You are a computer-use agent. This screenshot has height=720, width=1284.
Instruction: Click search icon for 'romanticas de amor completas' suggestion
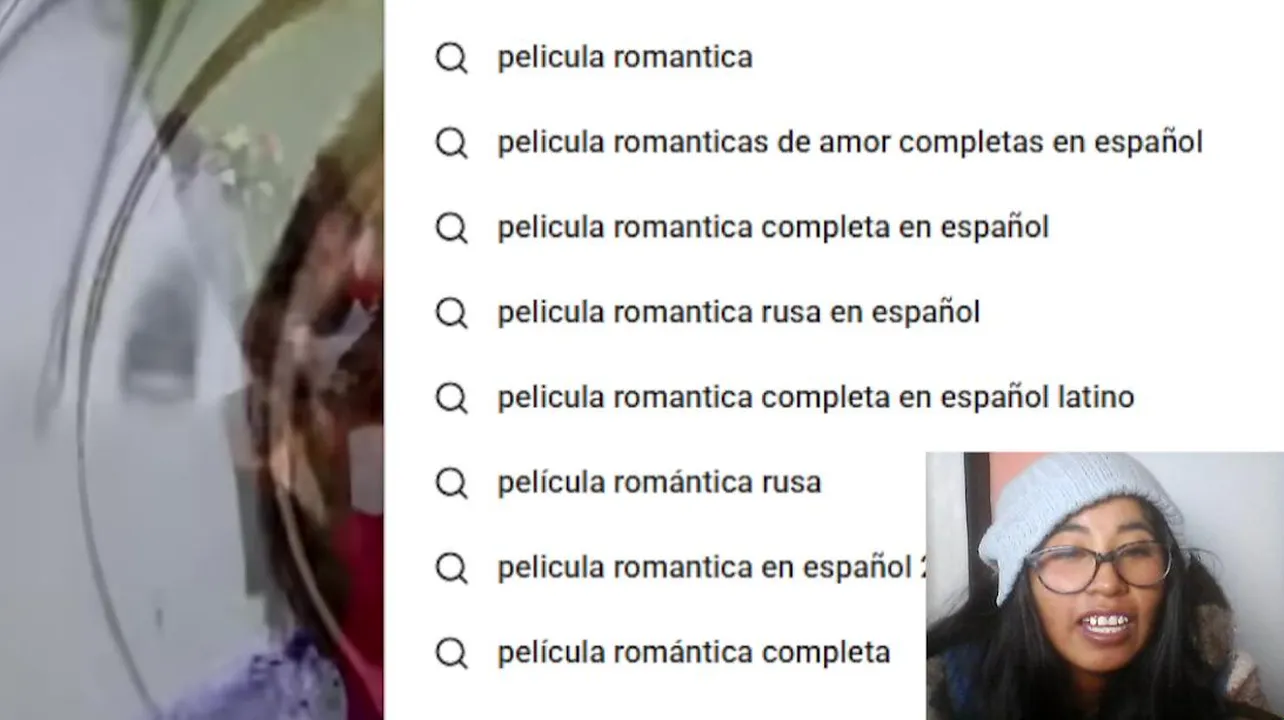pos(451,143)
